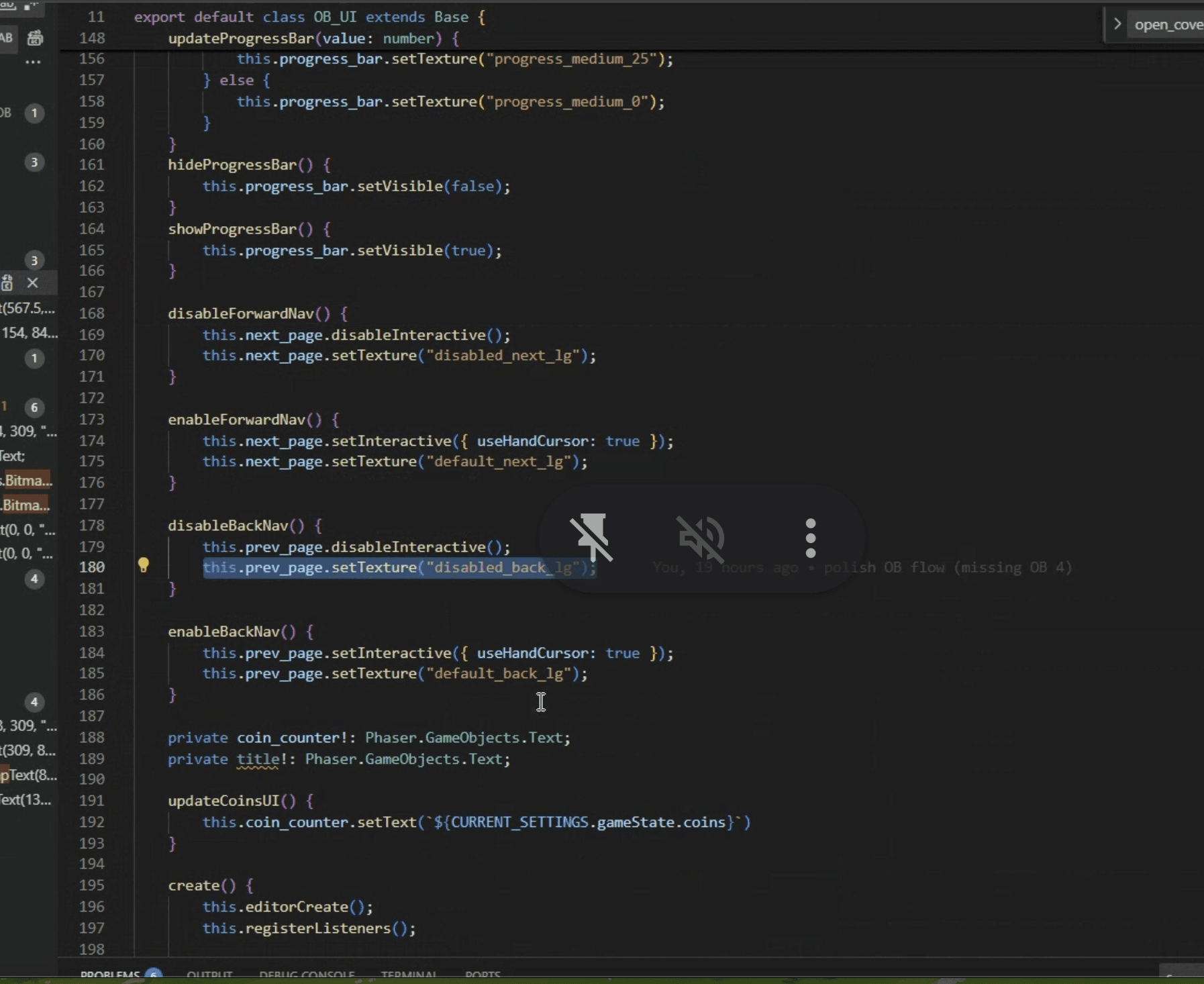Image resolution: width=1204 pixels, height=984 pixels.
Task: Click on method name updateCoinsUI
Action: [x=223, y=801]
